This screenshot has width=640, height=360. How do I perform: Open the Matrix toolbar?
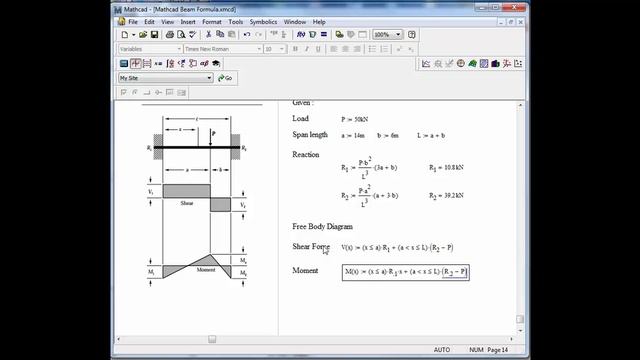coord(147,64)
